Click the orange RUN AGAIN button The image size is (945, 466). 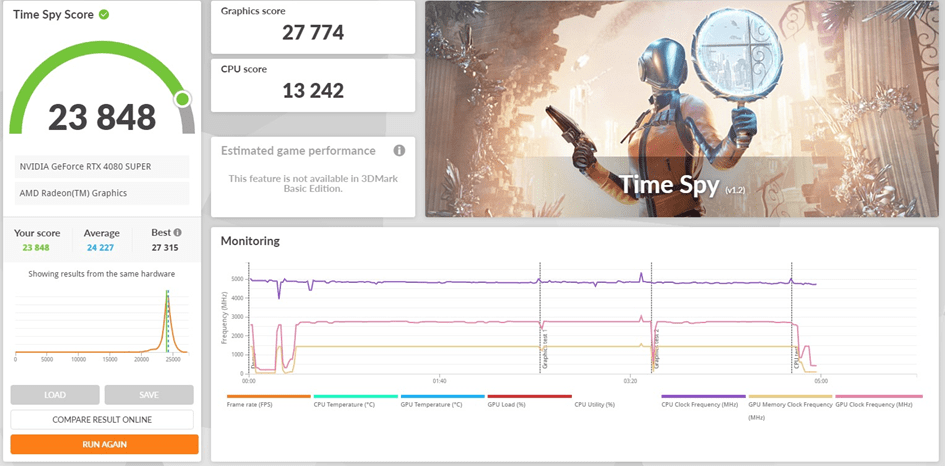tap(104, 444)
